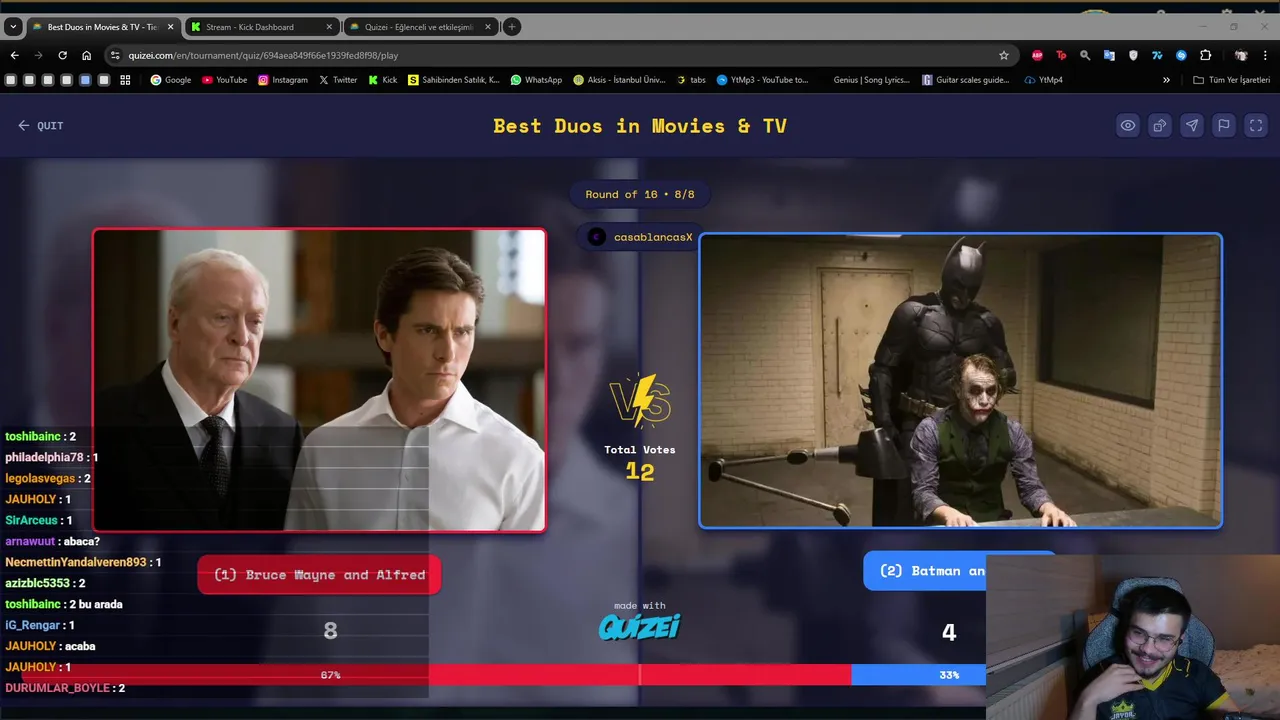
Task: Open the red Tp extension icon
Action: click(1061, 55)
